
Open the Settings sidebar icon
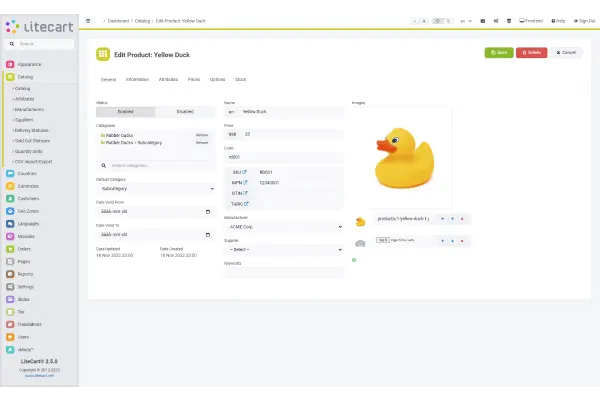10,286
